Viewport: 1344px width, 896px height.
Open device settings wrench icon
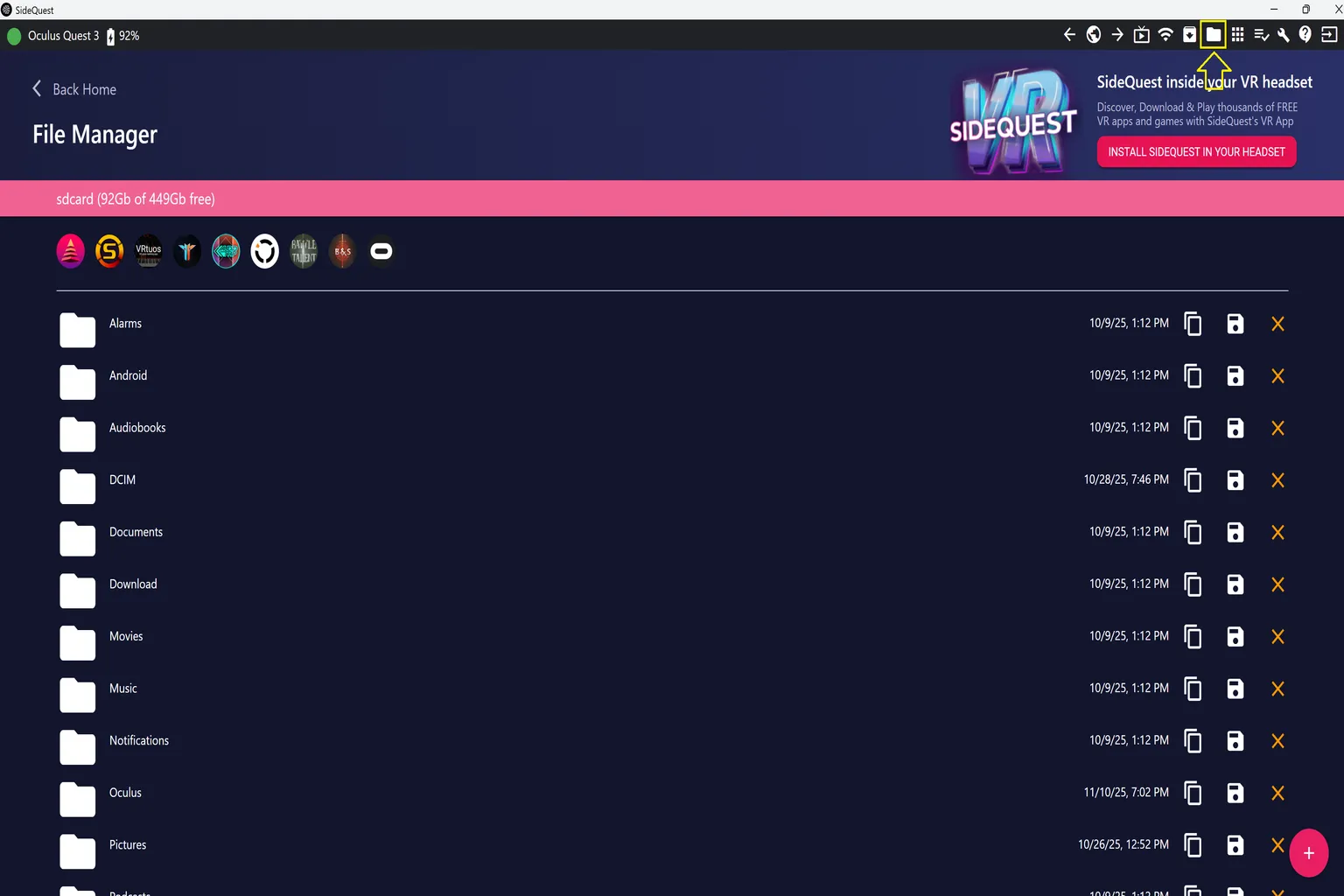pos(1284,35)
